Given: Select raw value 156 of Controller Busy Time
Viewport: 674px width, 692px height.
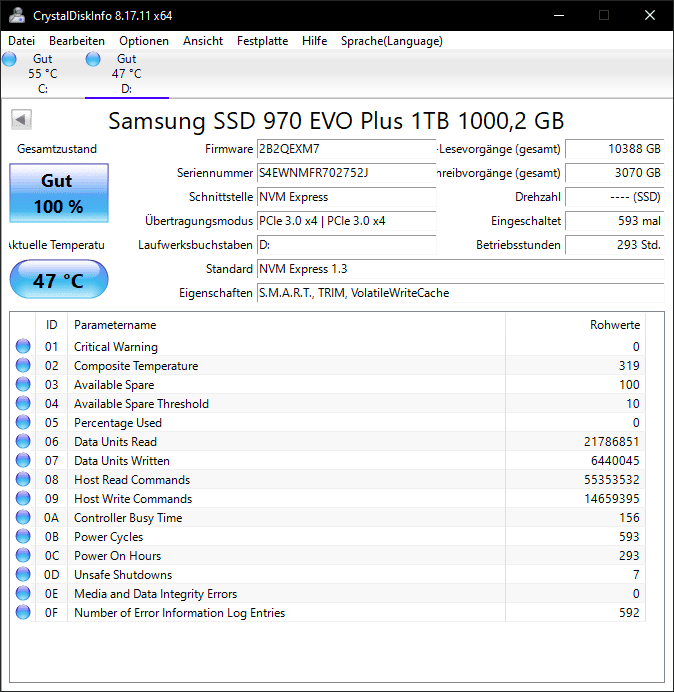Looking at the screenshot, I should (629, 517).
